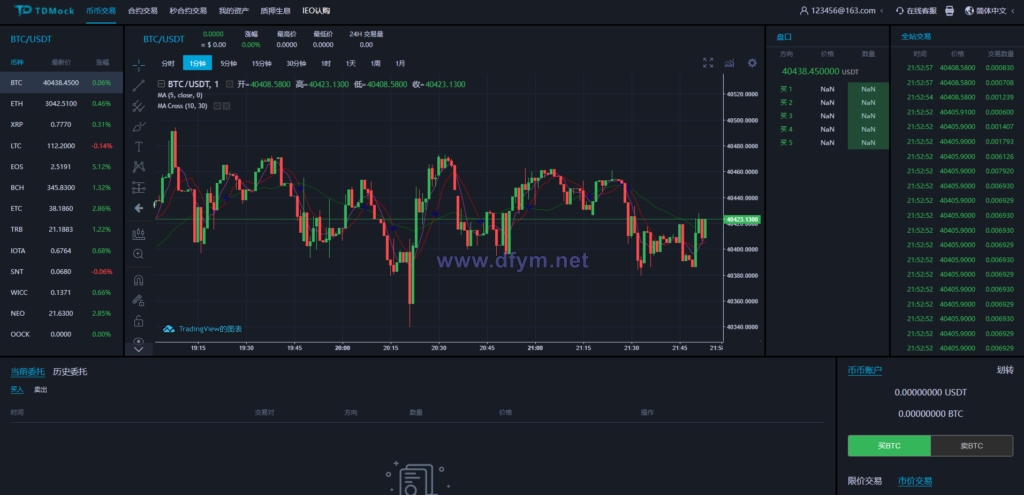Enter fullscreen mode for the chart
The width and height of the screenshot is (1024, 495).
point(708,63)
